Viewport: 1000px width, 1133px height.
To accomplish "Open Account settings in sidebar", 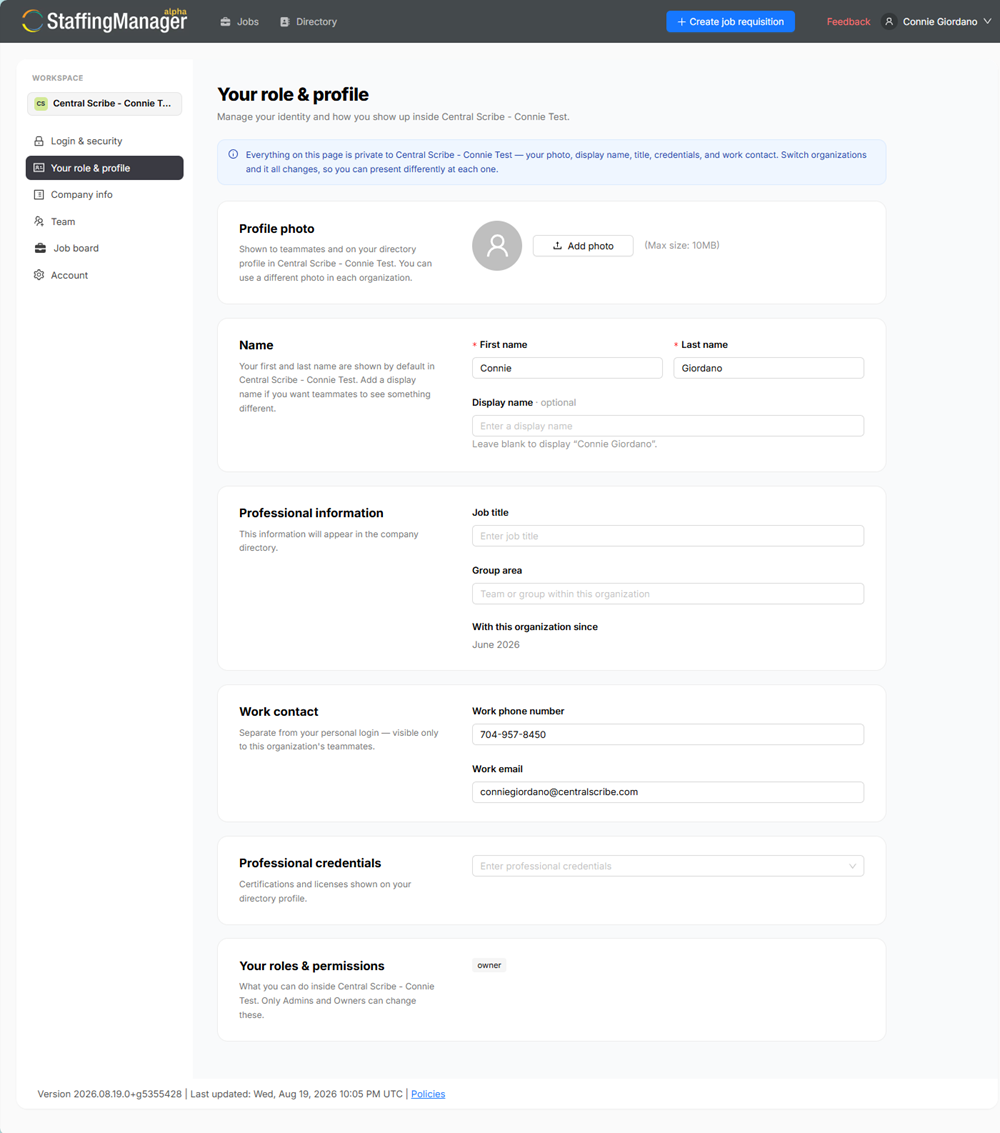I will pos(105,275).
